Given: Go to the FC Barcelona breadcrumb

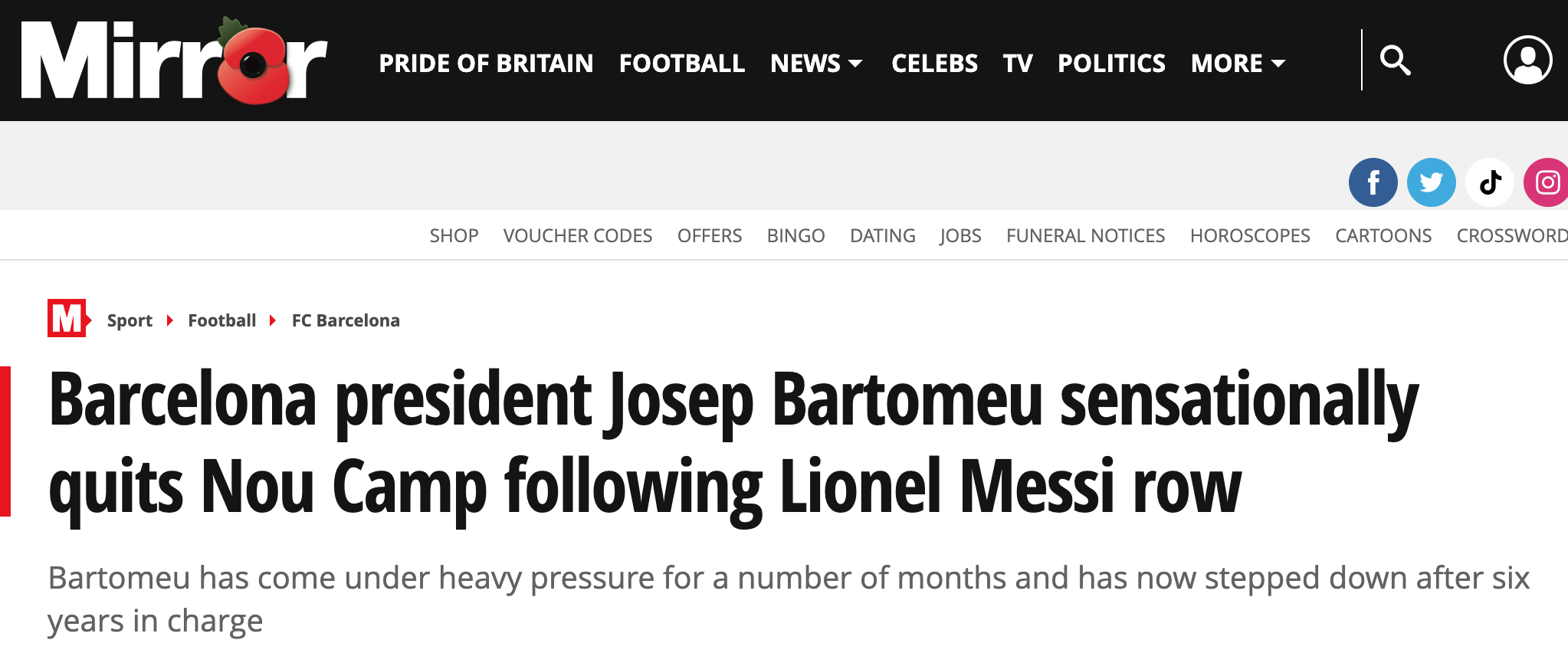Looking at the screenshot, I should tap(346, 320).
